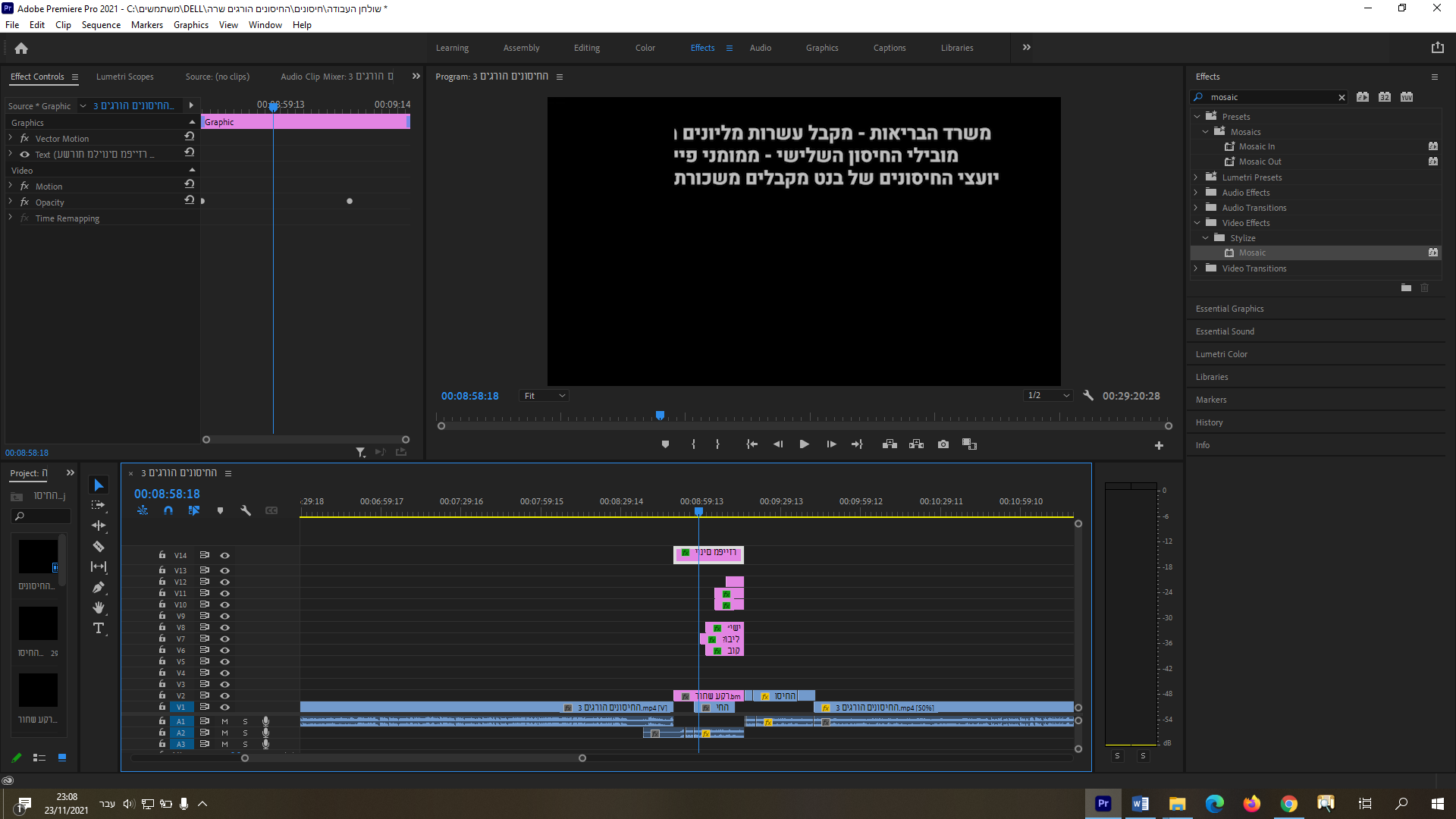Screen dimensions: 1456x819
Task: Open Chrome from the taskbar
Action: (1288, 804)
